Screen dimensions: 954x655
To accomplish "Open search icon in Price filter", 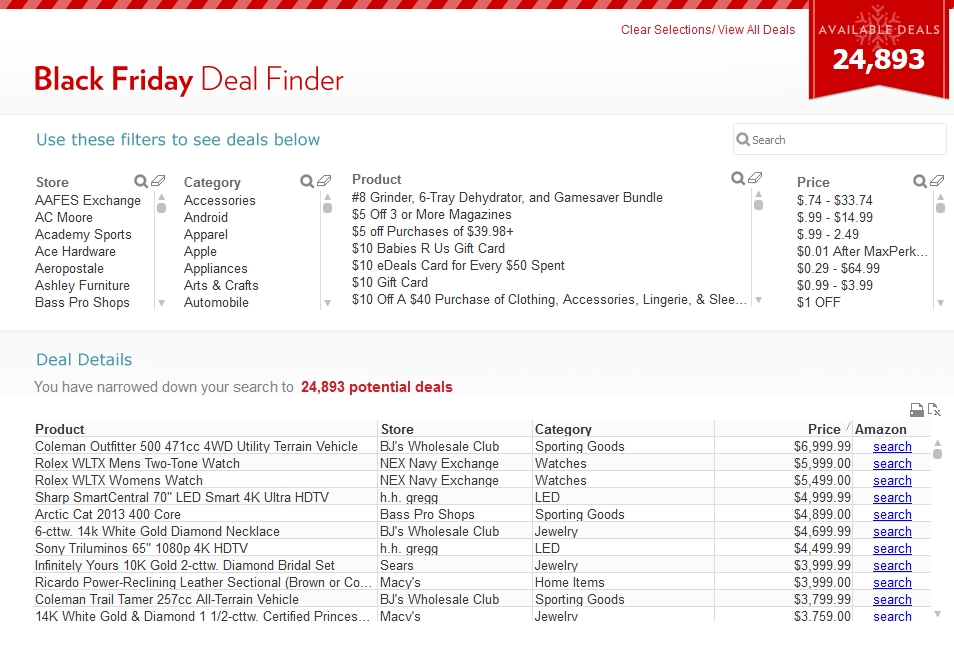I will click(x=920, y=181).
